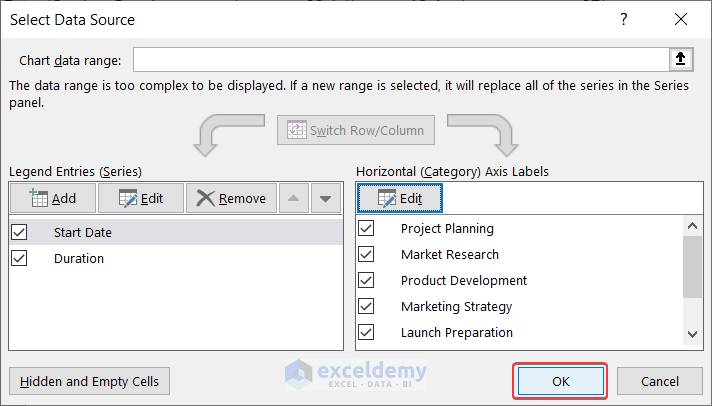The image size is (712, 406).
Task: Move series down with arrow
Action: (325, 198)
